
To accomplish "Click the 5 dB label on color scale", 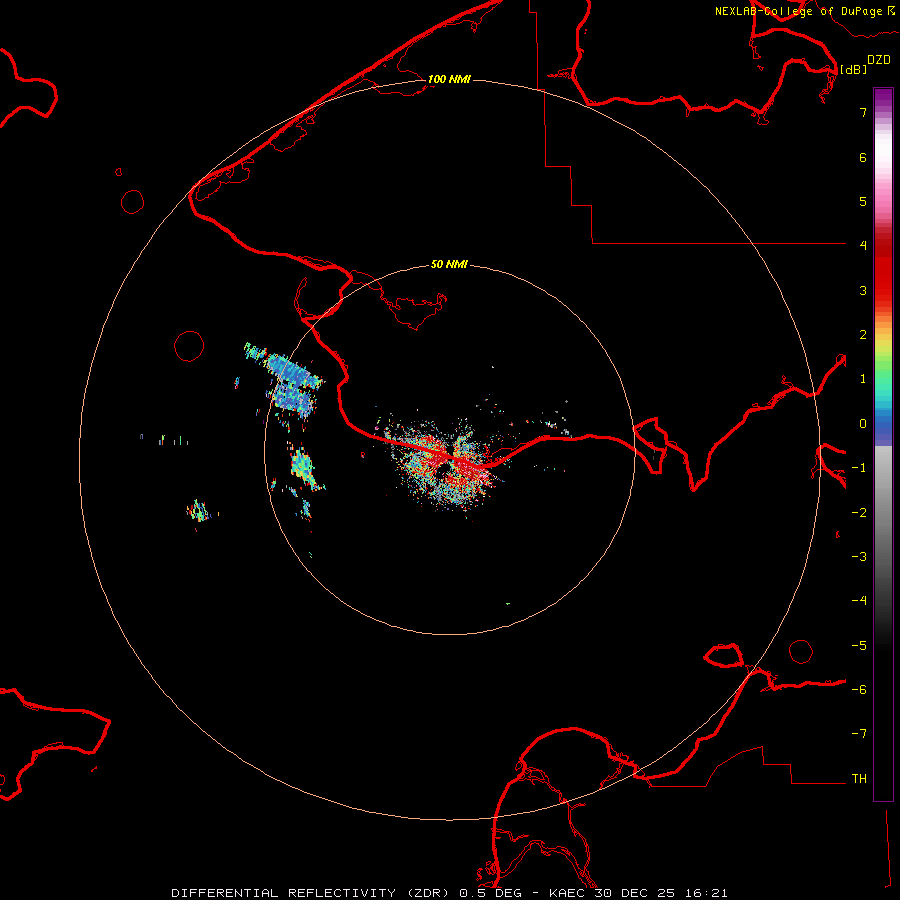I will point(863,201).
